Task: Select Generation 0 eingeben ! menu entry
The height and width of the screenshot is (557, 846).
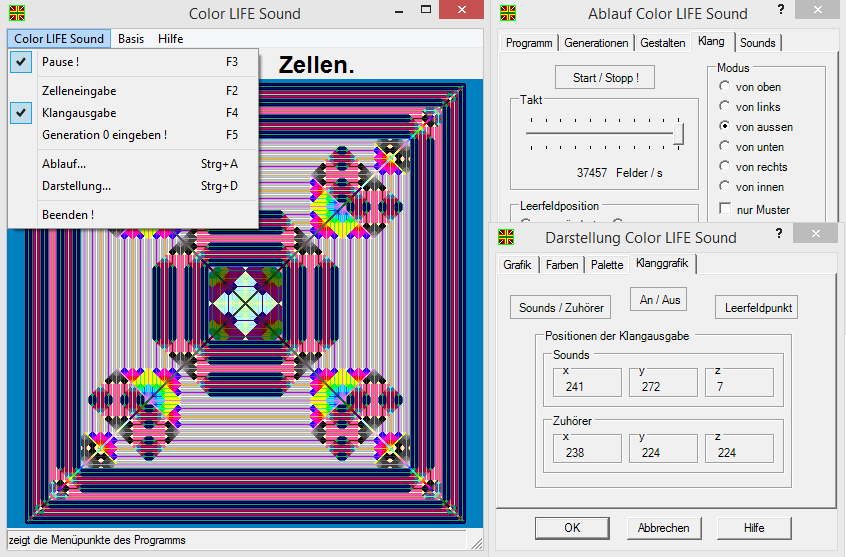Action: tap(133, 135)
